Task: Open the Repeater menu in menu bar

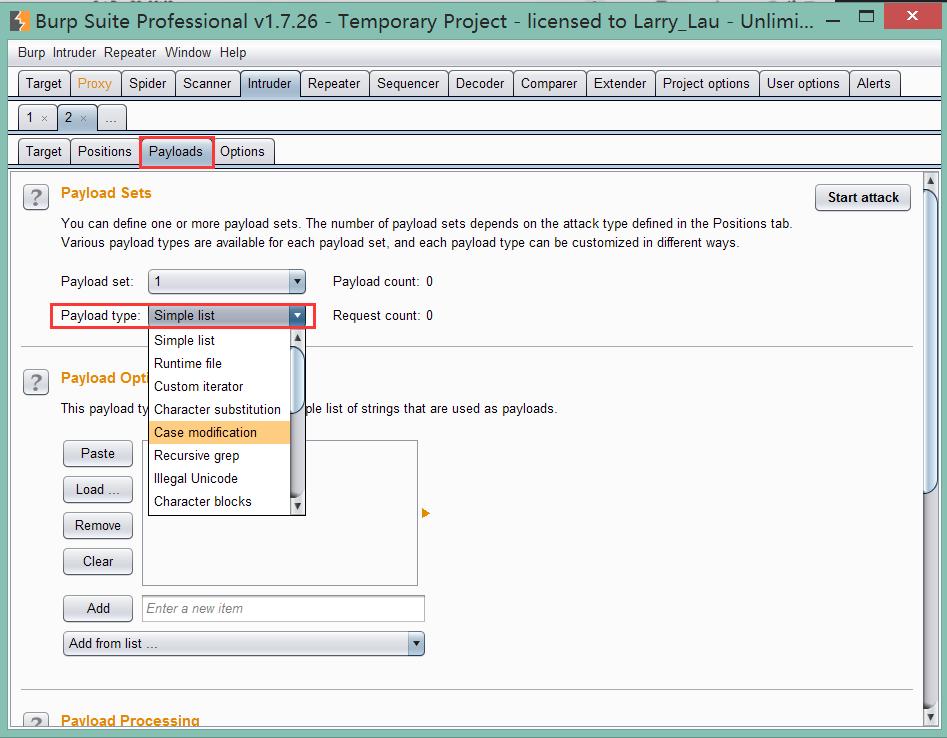Action: [130, 53]
